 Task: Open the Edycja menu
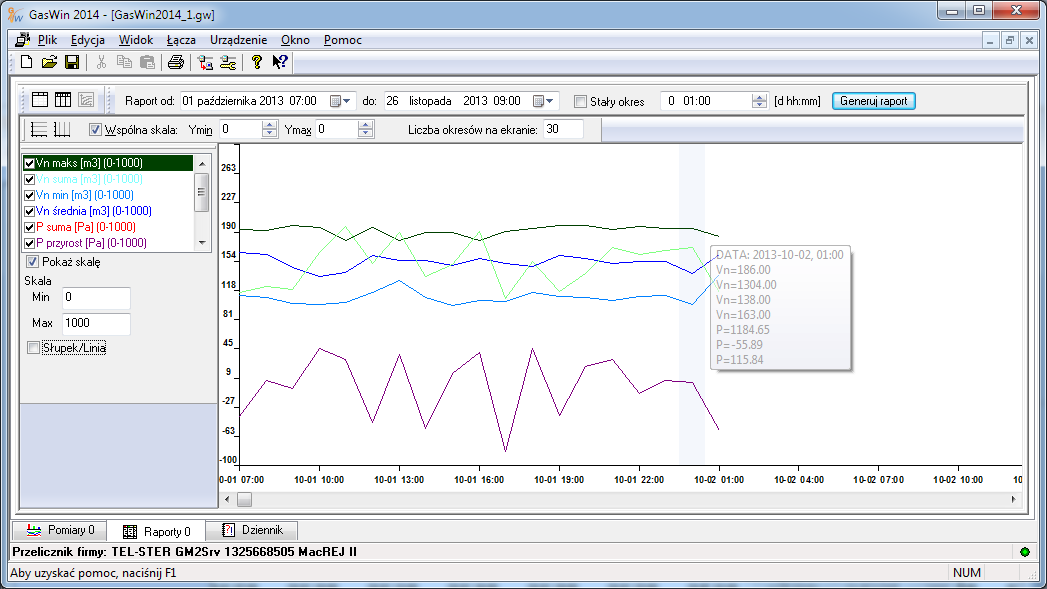(87, 40)
